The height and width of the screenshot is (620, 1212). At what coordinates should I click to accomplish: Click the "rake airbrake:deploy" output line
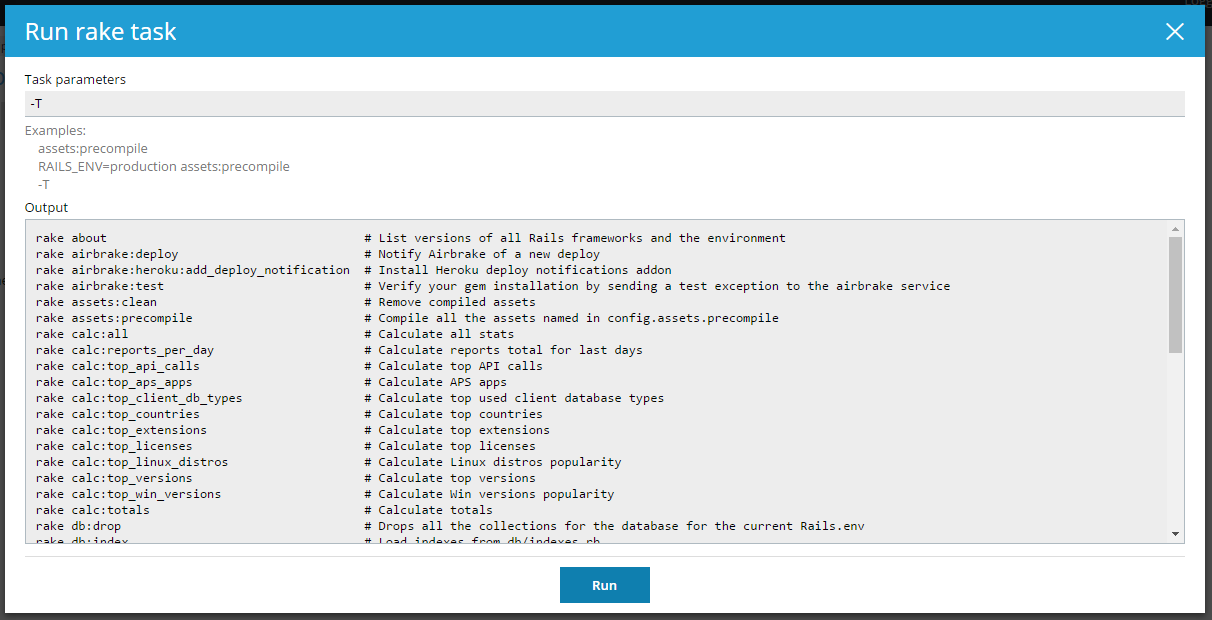tap(107, 254)
